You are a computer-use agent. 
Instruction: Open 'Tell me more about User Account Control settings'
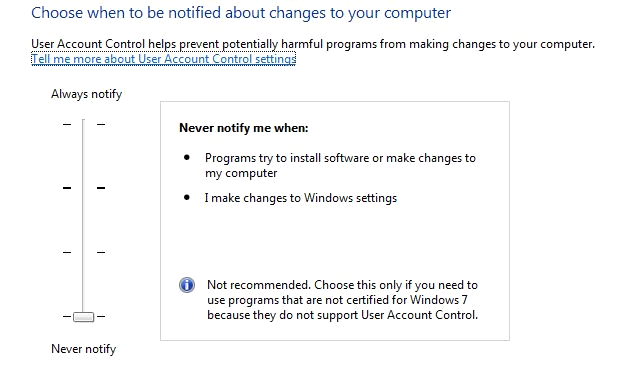point(164,59)
